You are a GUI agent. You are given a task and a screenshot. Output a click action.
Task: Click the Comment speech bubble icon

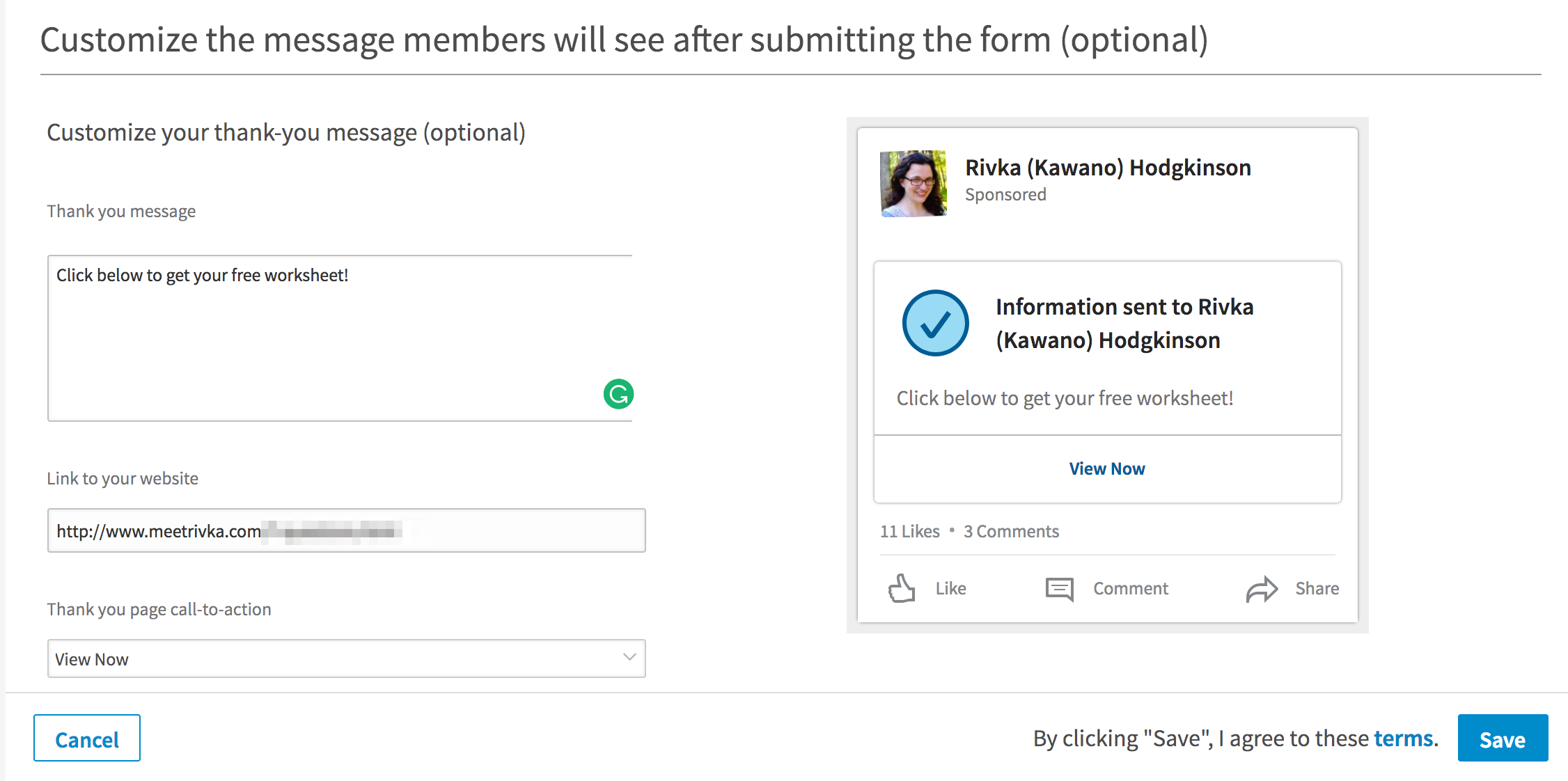(1060, 589)
